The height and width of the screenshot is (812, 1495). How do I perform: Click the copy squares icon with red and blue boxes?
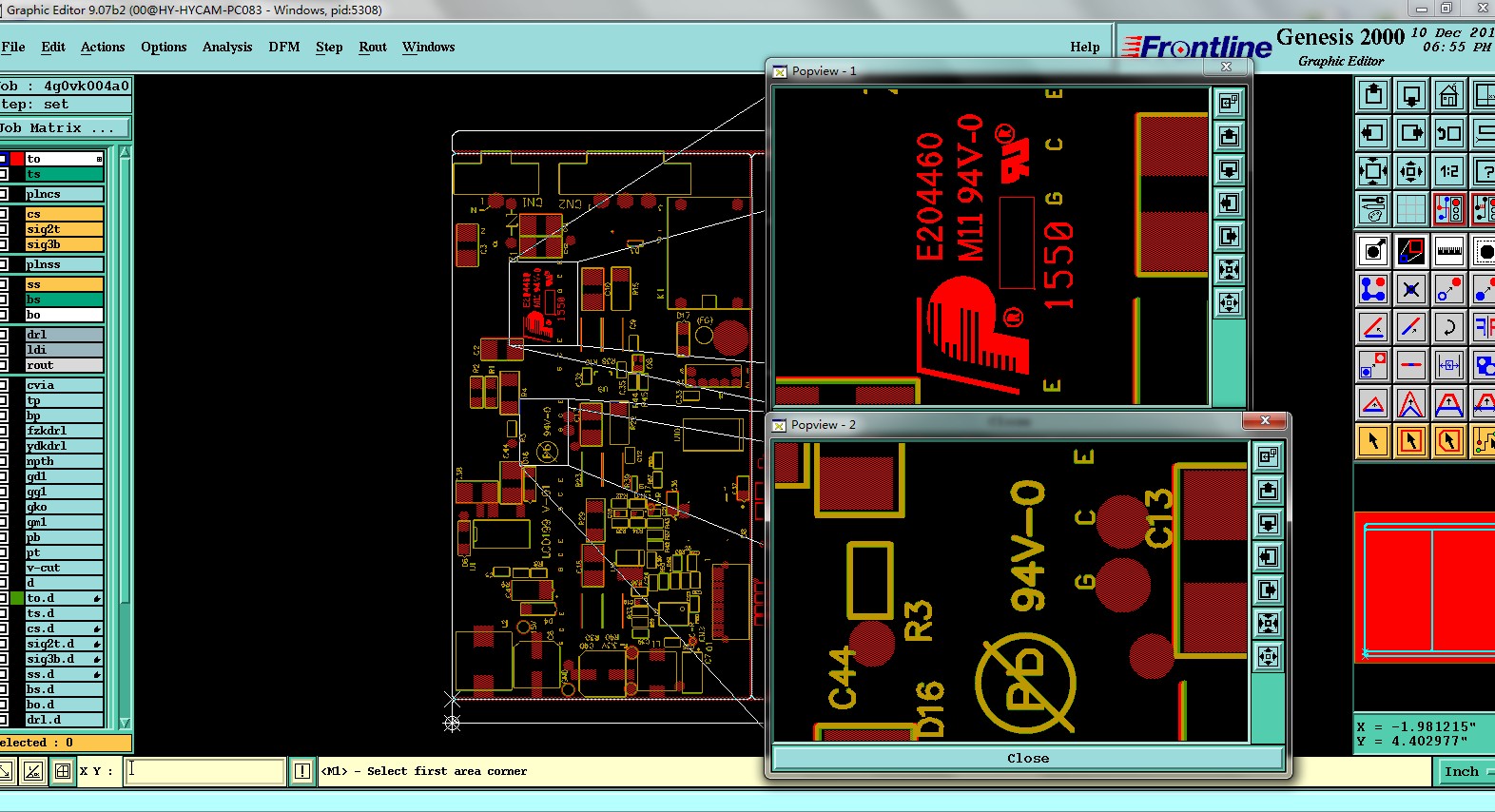tap(1373, 365)
